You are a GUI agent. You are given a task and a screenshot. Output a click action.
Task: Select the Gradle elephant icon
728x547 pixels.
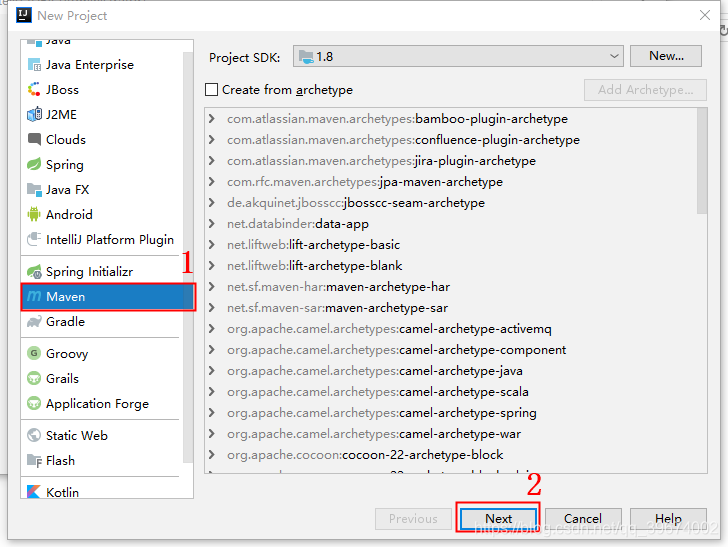click(x=34, y=321)
